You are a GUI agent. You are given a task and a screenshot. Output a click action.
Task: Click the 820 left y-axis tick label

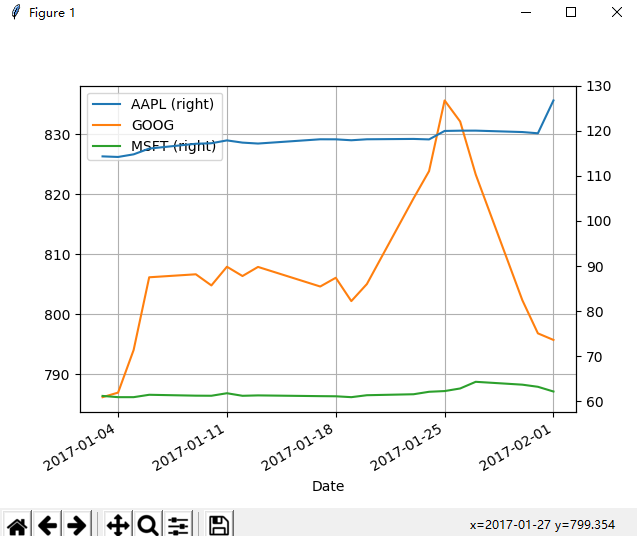click(x=57, y=195)
